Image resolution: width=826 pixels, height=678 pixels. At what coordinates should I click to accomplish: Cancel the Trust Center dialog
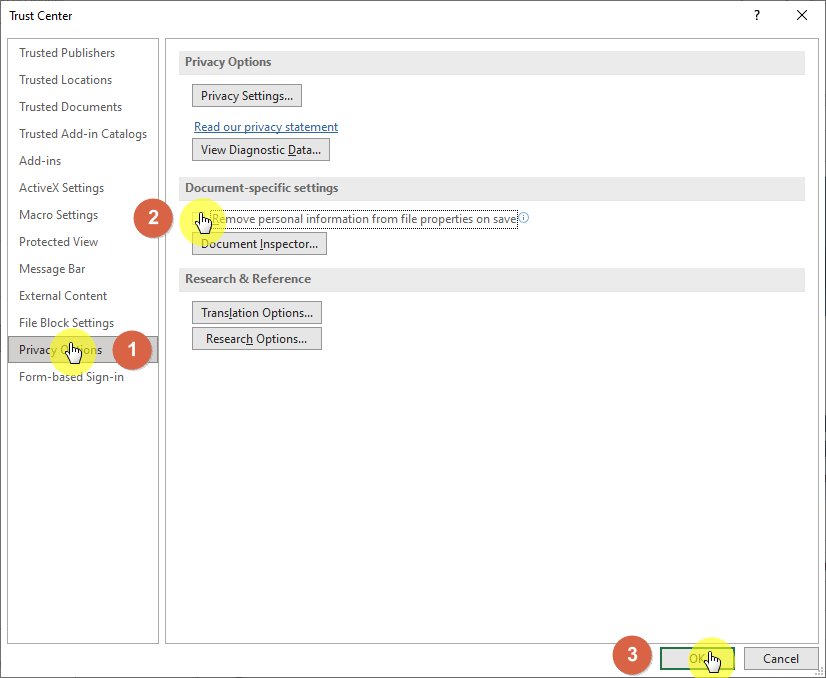click(781, 659)
